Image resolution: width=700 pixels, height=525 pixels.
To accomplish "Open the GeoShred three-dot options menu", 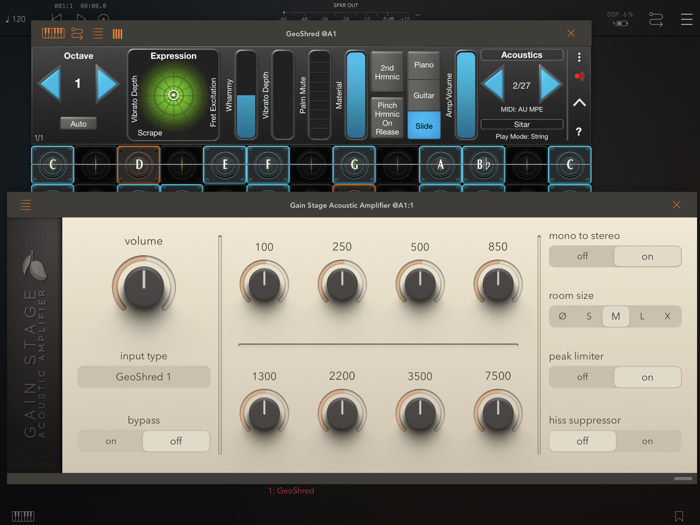I will click(579, 57).
